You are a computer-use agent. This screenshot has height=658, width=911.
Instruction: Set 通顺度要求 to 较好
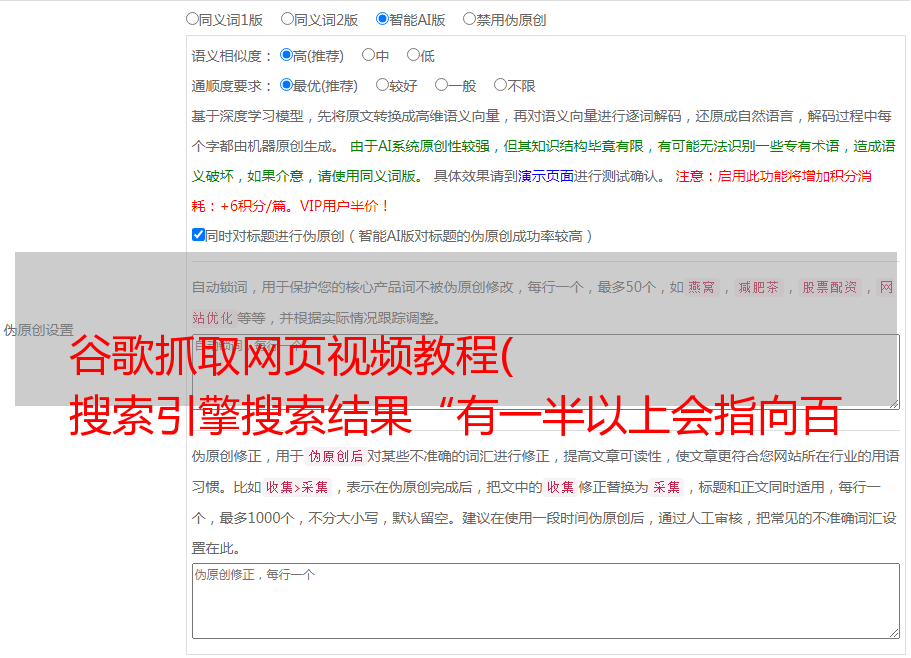pos(382,85)
